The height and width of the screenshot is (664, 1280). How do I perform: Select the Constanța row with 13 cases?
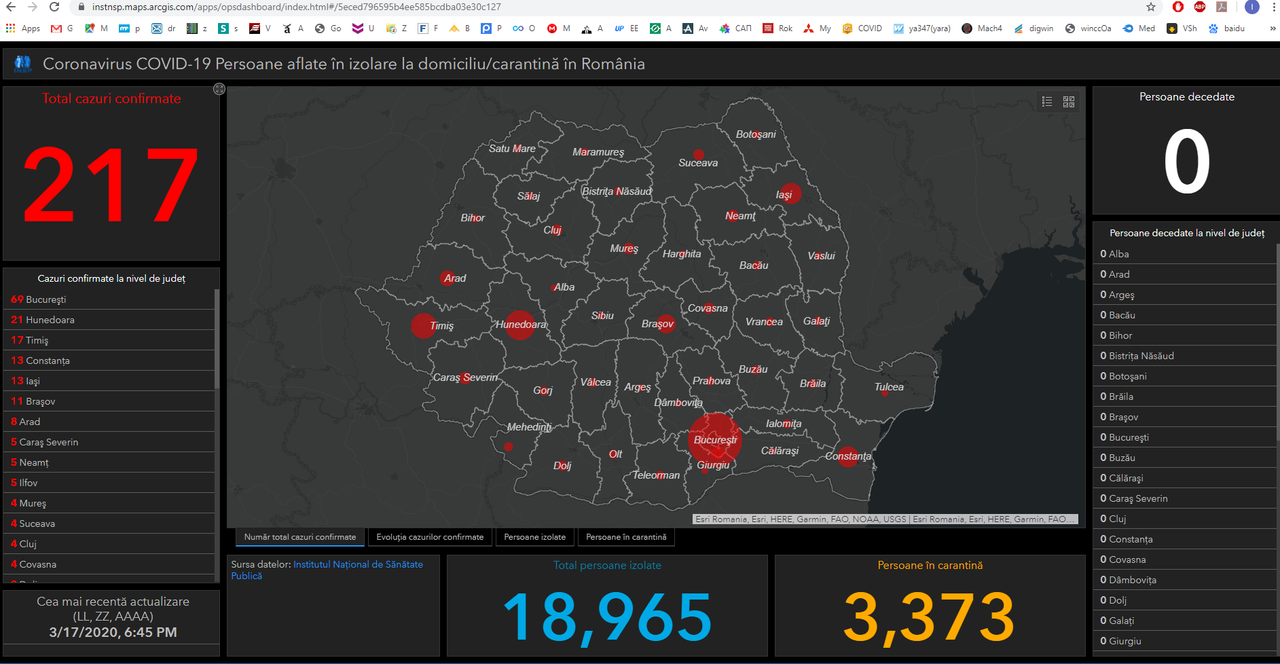(108, 360)
